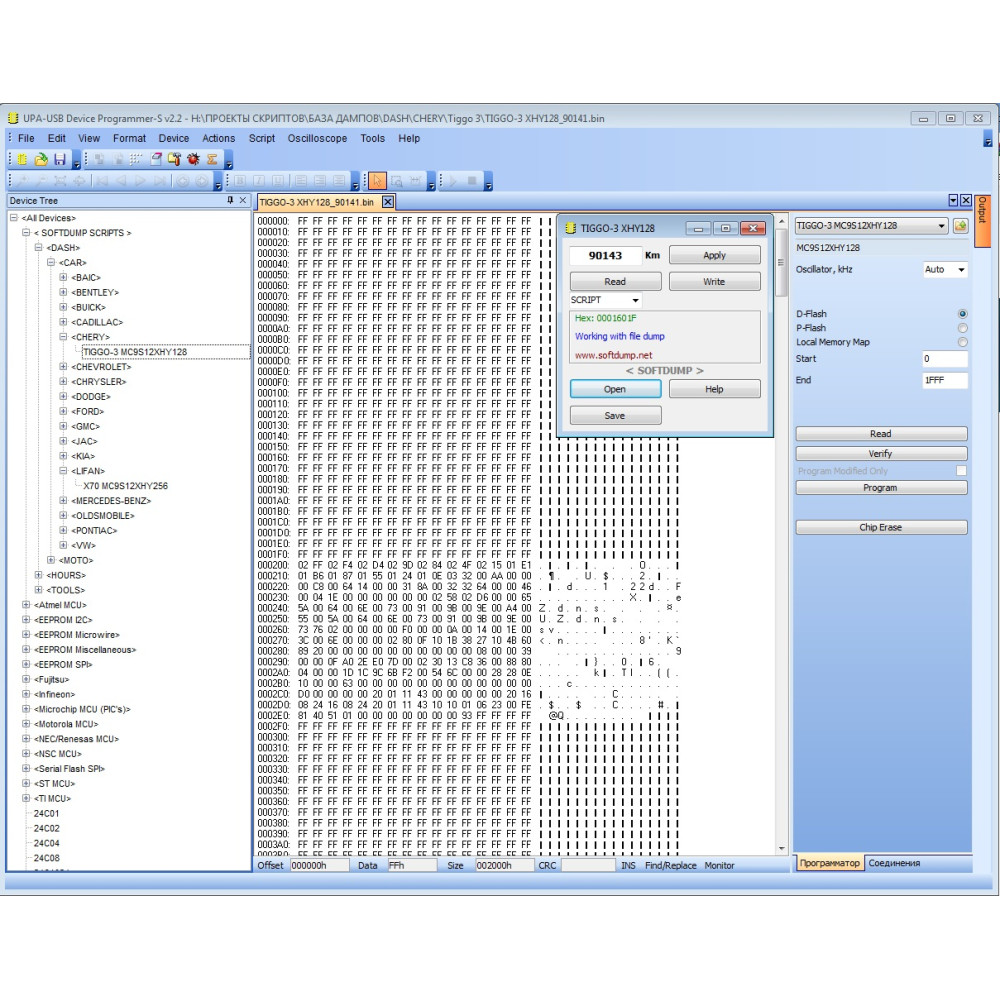Tick the Program Modified Only checkbox
1000x1000 pixels.
(961, 471)
